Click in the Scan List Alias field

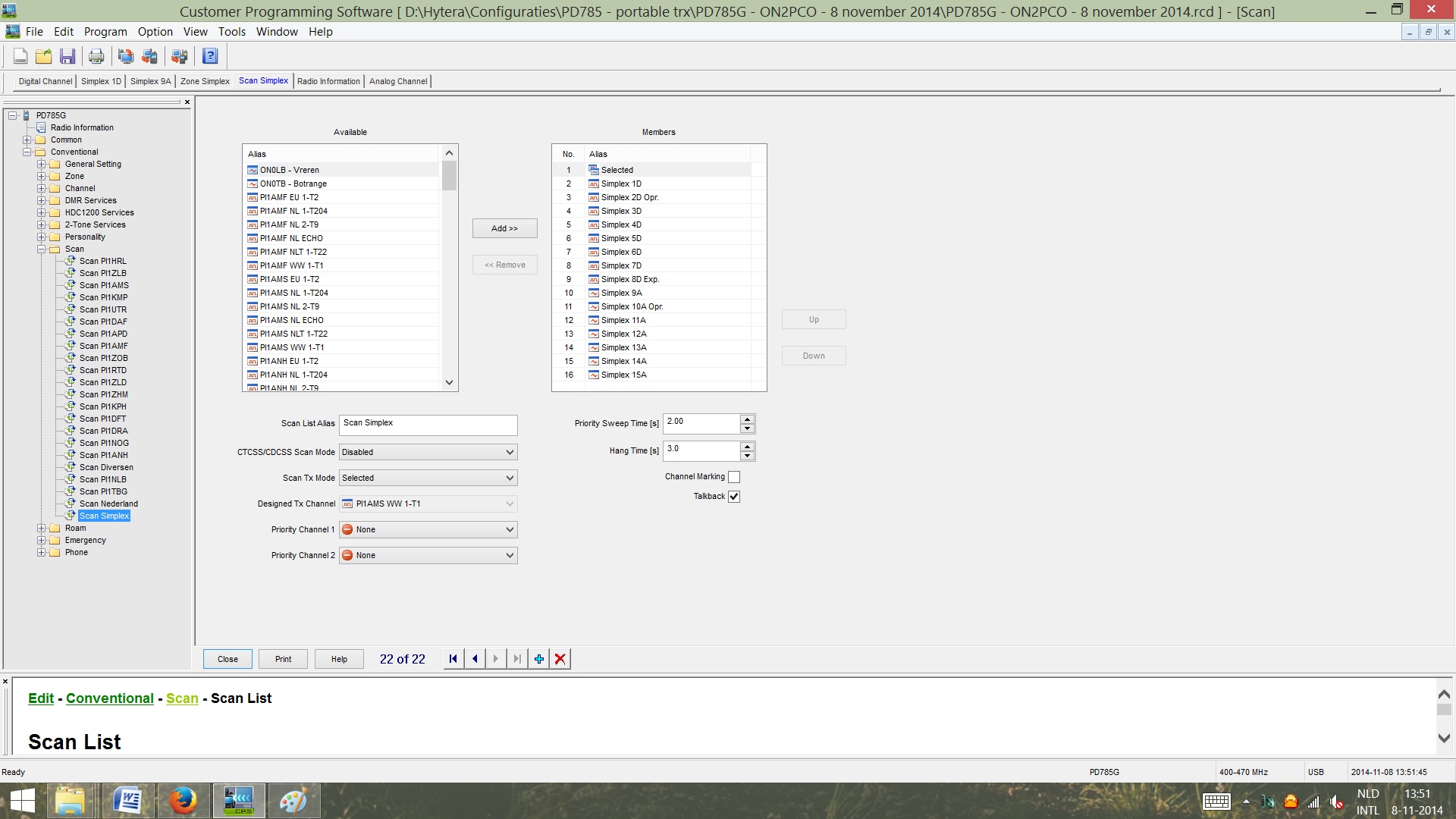point(428,425)
